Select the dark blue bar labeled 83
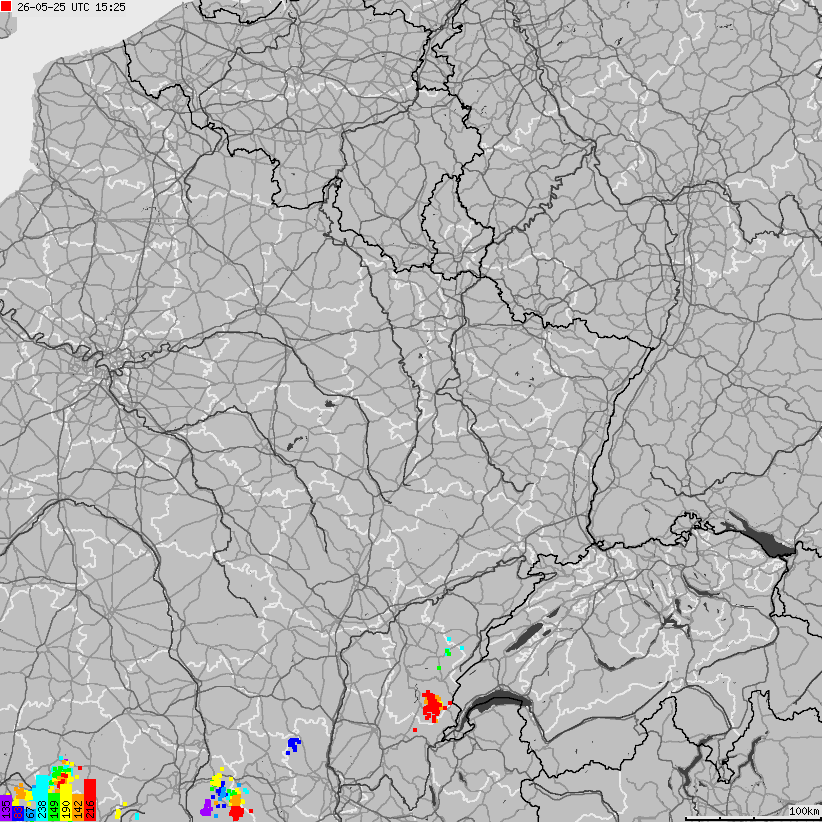Image resolution: width=822 pixels, height=822 pixels. coord(18,813)
